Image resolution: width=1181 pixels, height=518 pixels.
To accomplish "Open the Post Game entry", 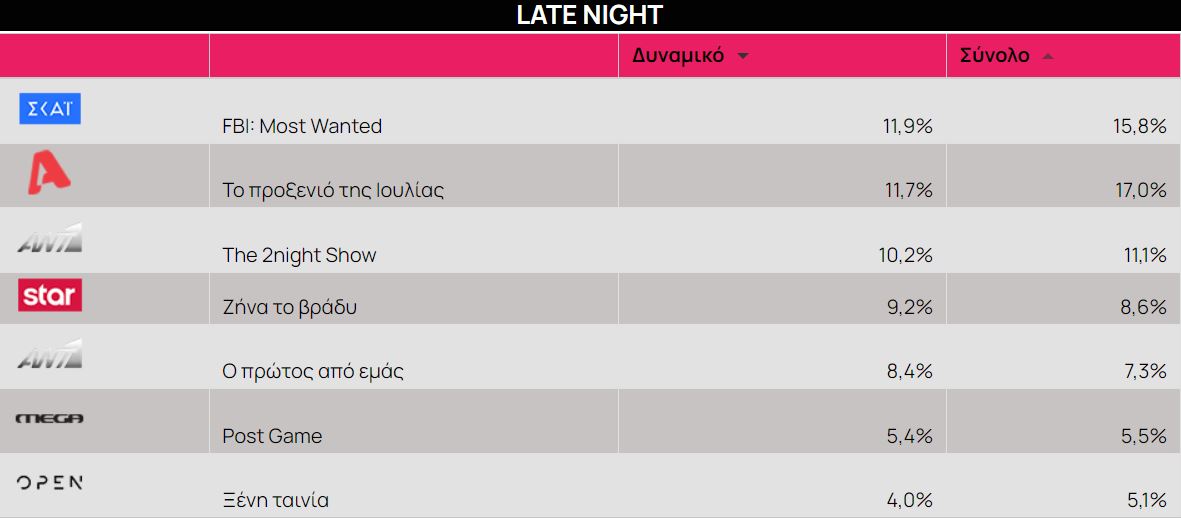I will (272, 437).
